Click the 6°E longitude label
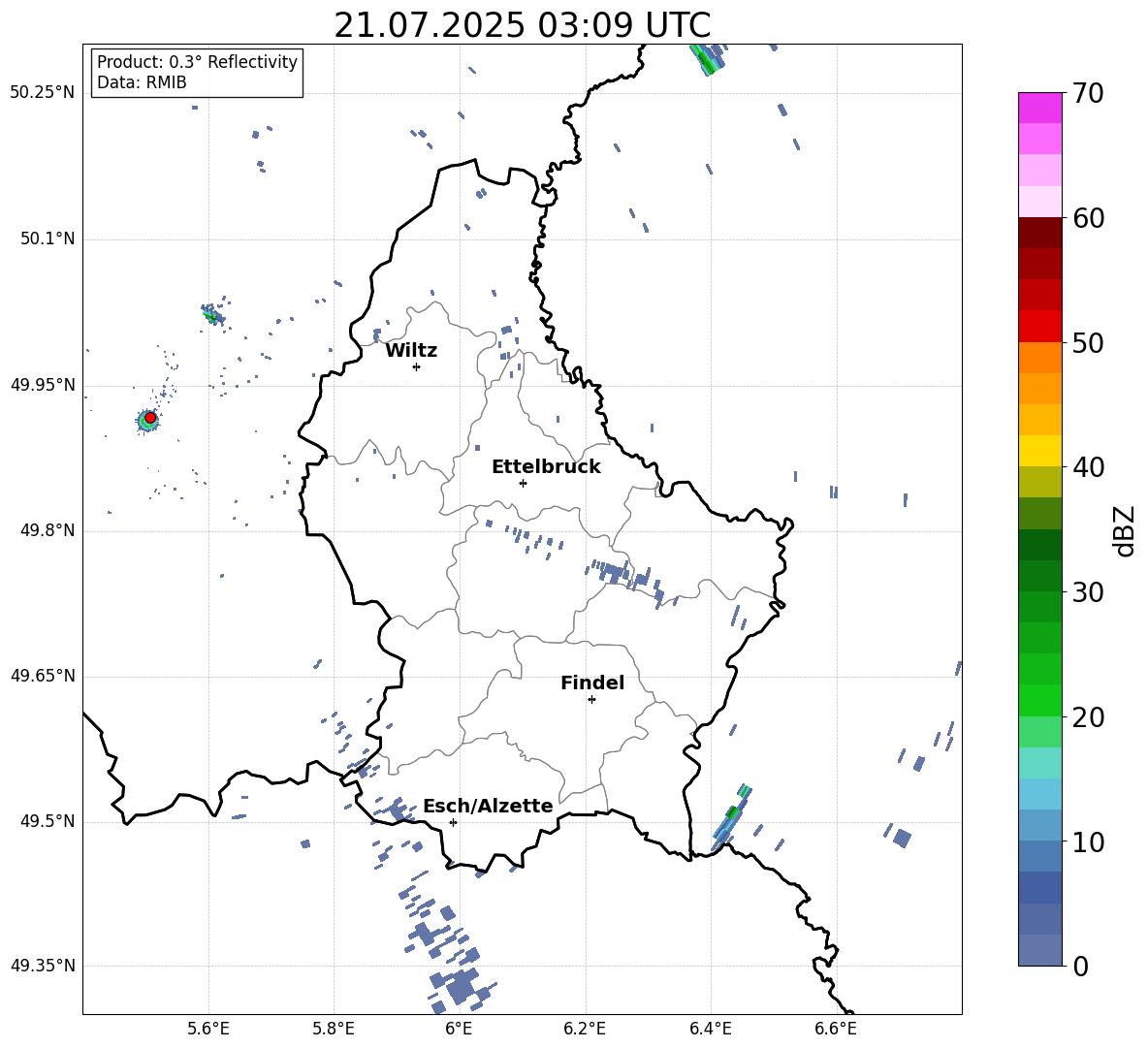Image resolution: width=1148 pixels, height=1048 pixels. point(459,1029)
